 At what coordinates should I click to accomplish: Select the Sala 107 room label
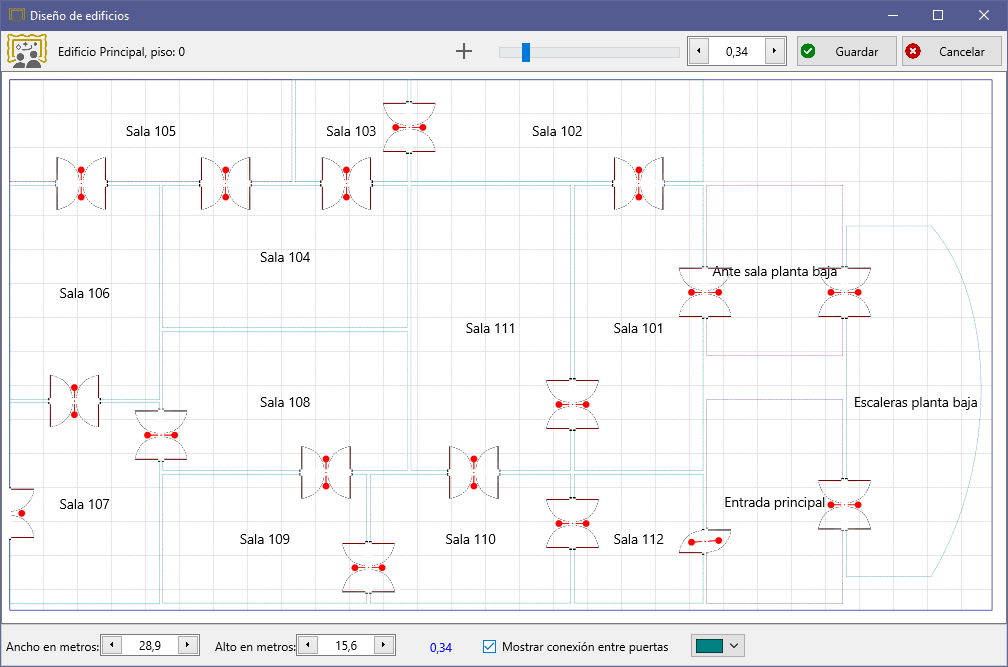84,504
